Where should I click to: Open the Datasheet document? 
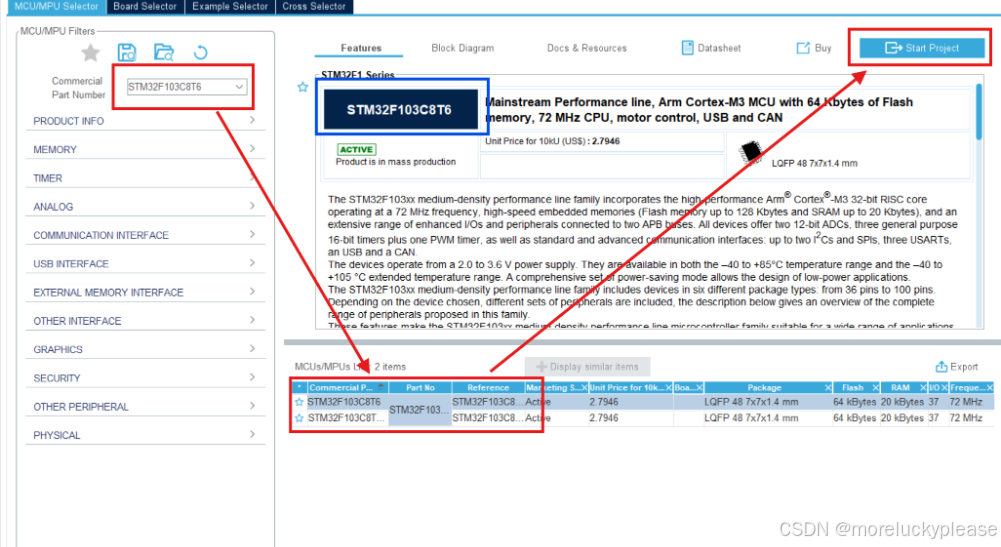coord(711,48)
